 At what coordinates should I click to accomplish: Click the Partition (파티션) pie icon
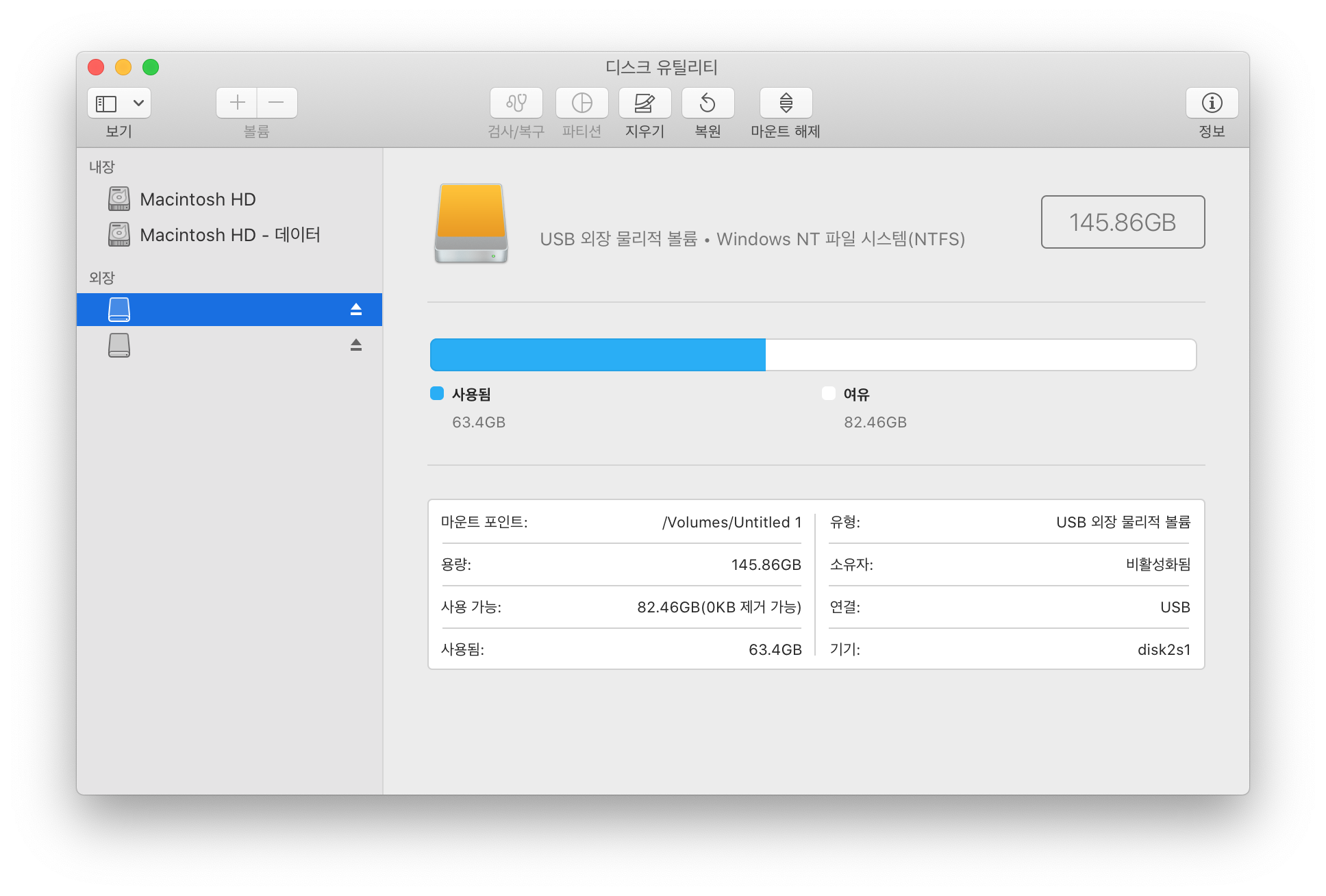tap(581, 103)
